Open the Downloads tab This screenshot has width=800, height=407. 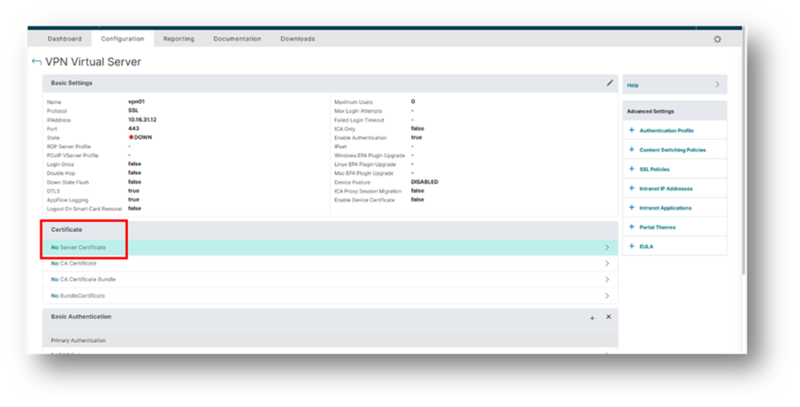[297, 39]
